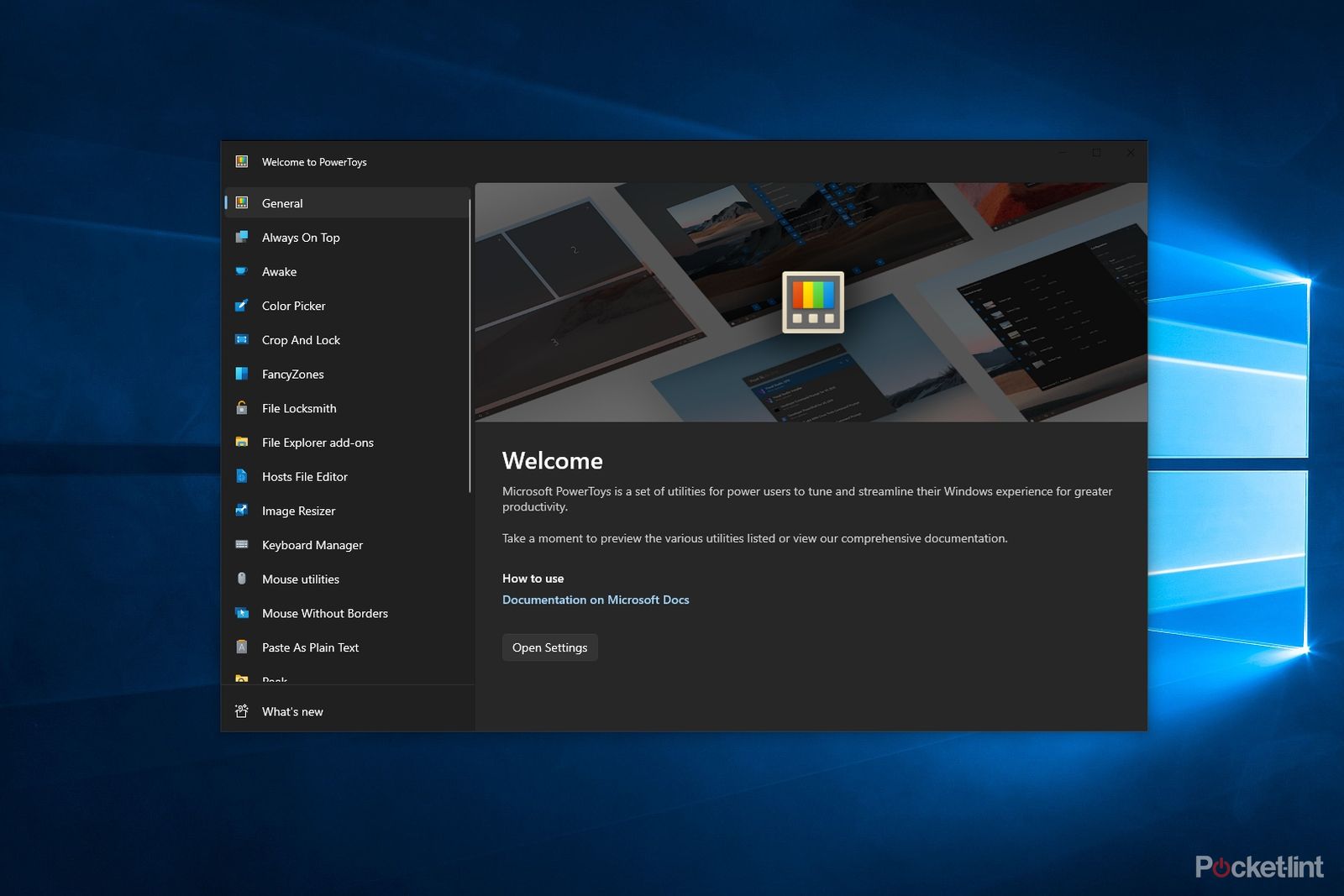Open Mouse Without Borders entry
This screenshot has height=896, width=1344.
coord(346,613)
